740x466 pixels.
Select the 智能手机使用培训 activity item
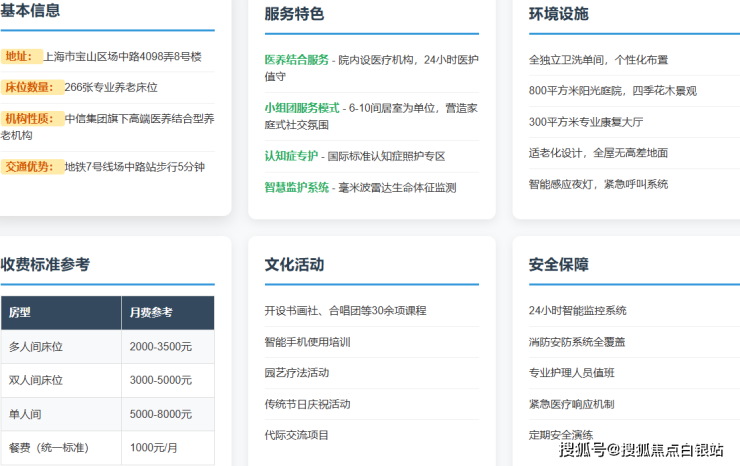[x=307, y=342]
